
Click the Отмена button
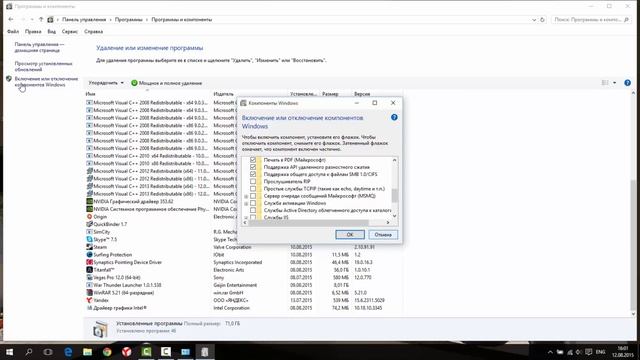[x=383, y=235]
